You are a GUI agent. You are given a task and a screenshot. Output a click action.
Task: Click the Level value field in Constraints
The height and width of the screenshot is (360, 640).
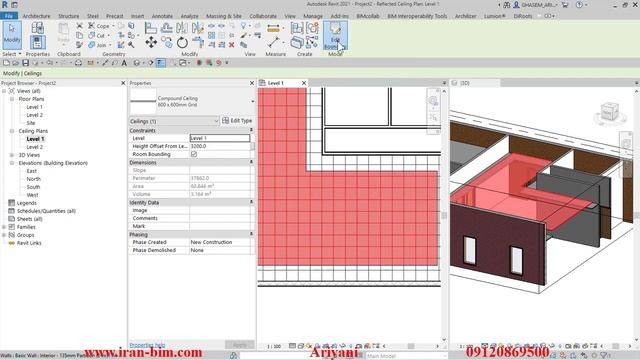tap(220, 138)
